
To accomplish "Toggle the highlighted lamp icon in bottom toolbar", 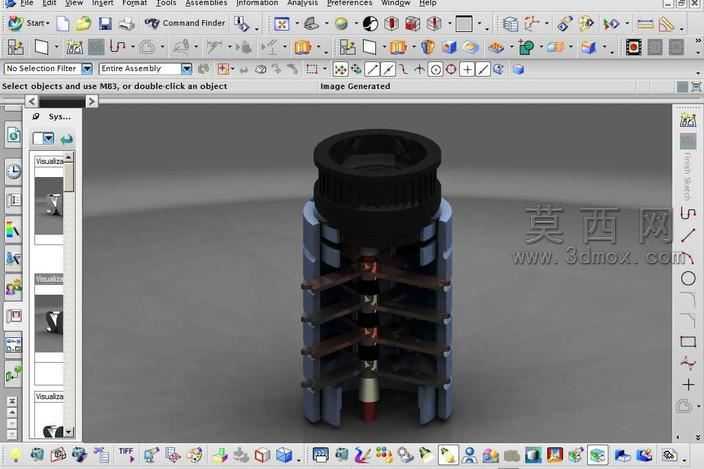I will 448,455.
